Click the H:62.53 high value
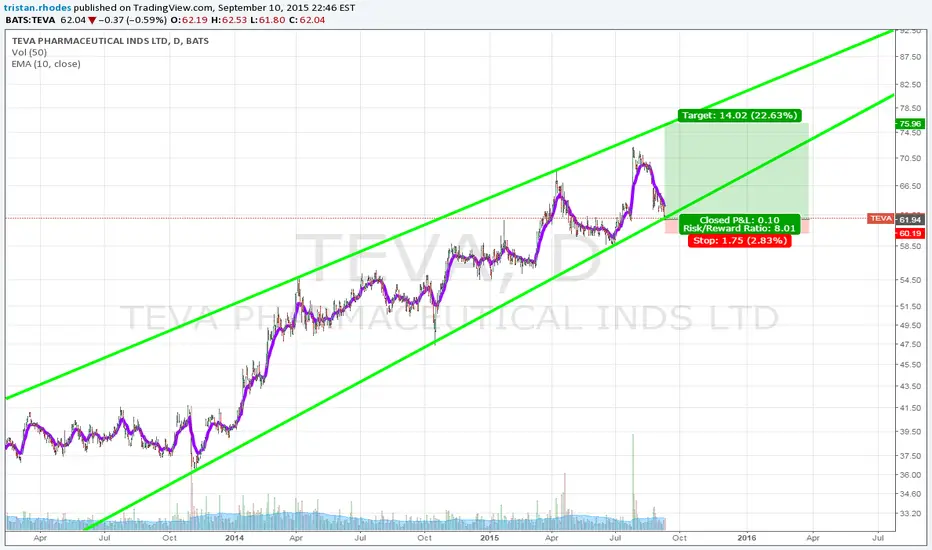932x550 pixels. 229,20
